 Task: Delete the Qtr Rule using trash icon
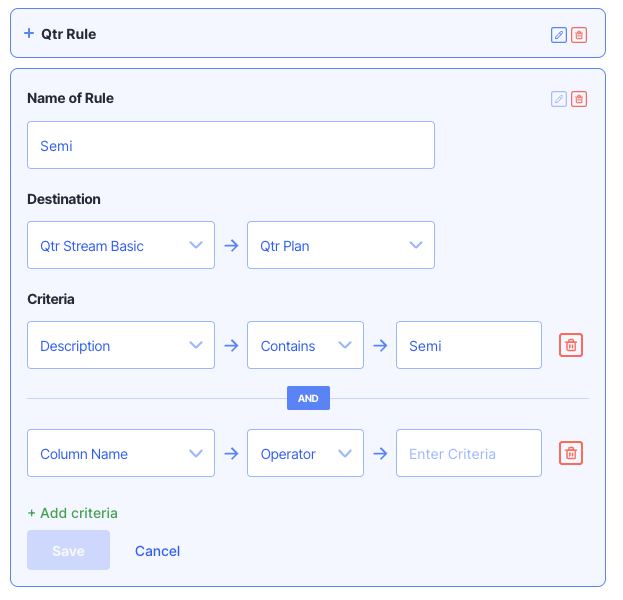click(579, 35)
